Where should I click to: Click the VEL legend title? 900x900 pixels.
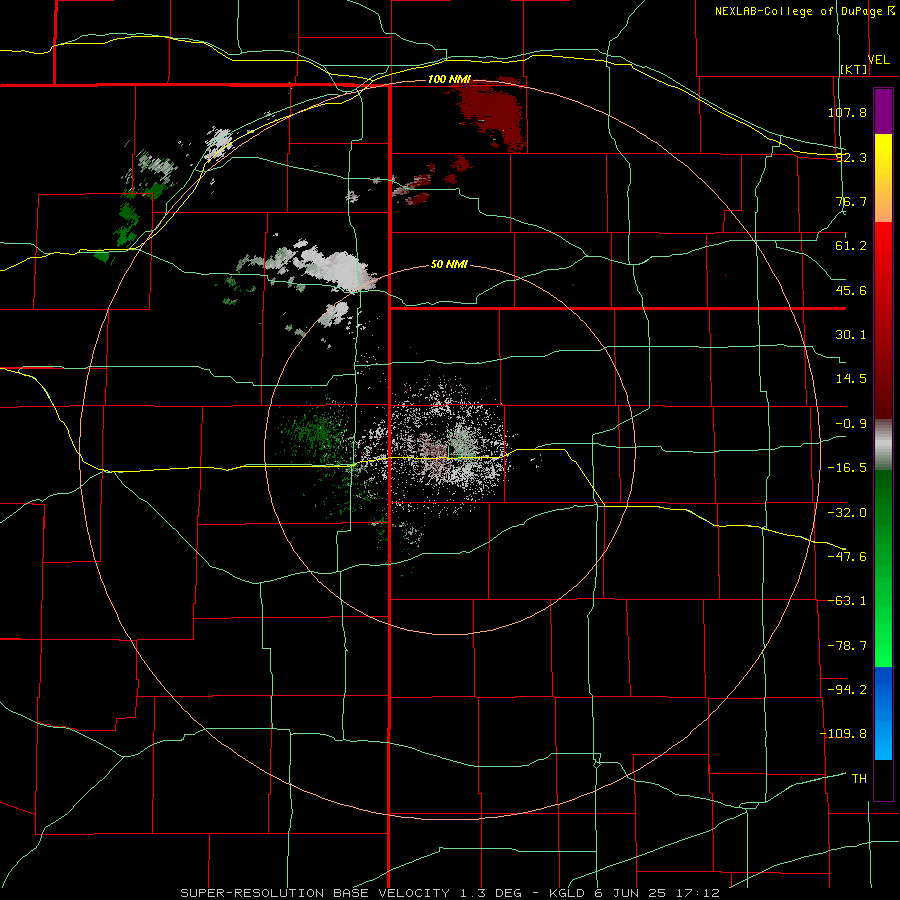click(879, 60)
